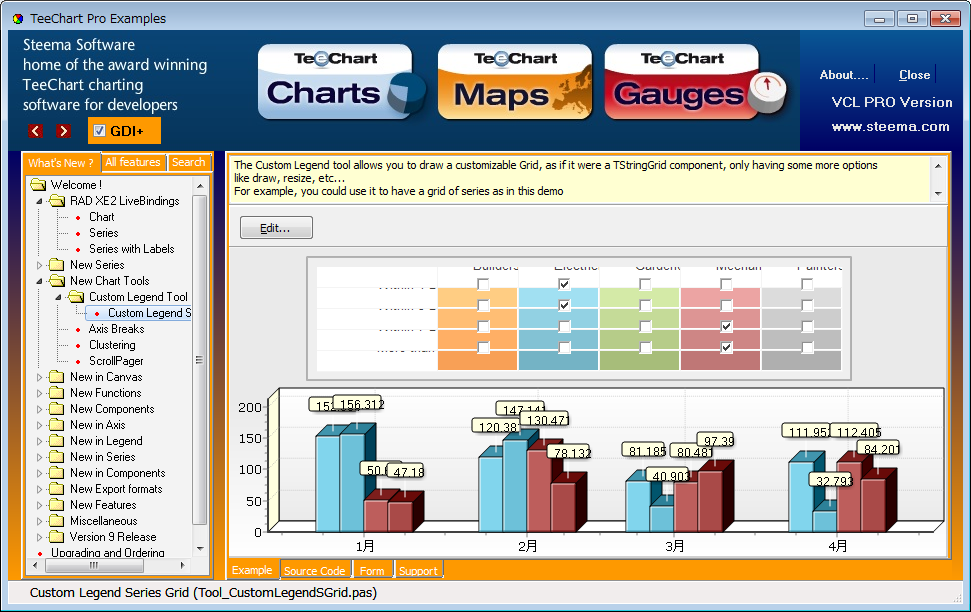Open the TeeChart Gauges banner

tap(694, 82)
